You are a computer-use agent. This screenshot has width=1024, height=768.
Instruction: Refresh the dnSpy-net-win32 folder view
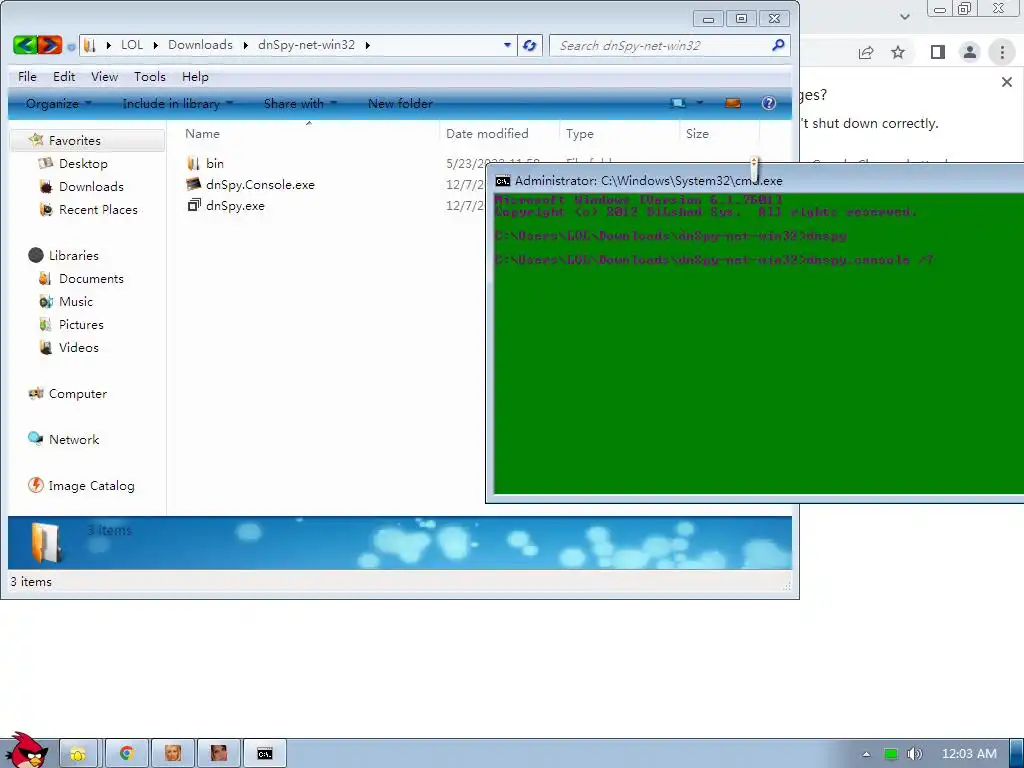point(530,46)
